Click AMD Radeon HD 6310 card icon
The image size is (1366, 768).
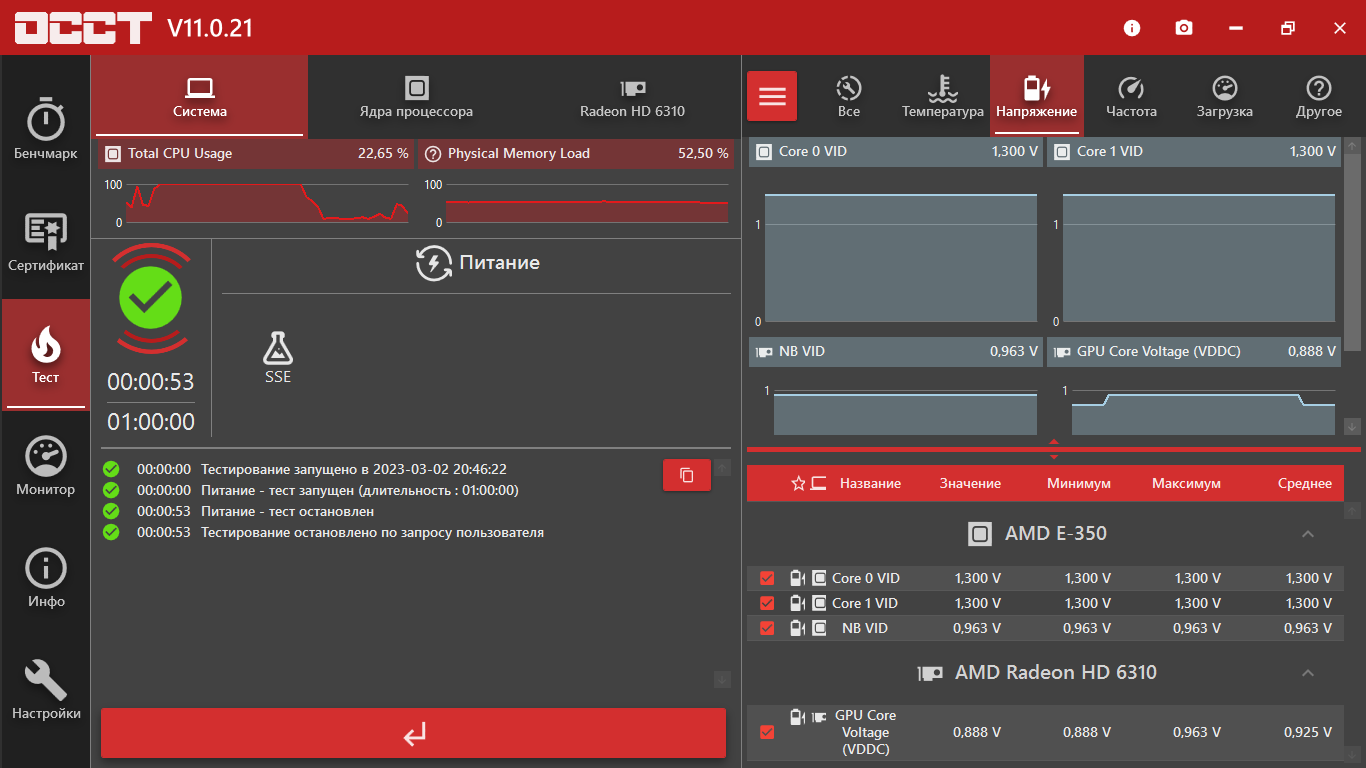[931, 673]
